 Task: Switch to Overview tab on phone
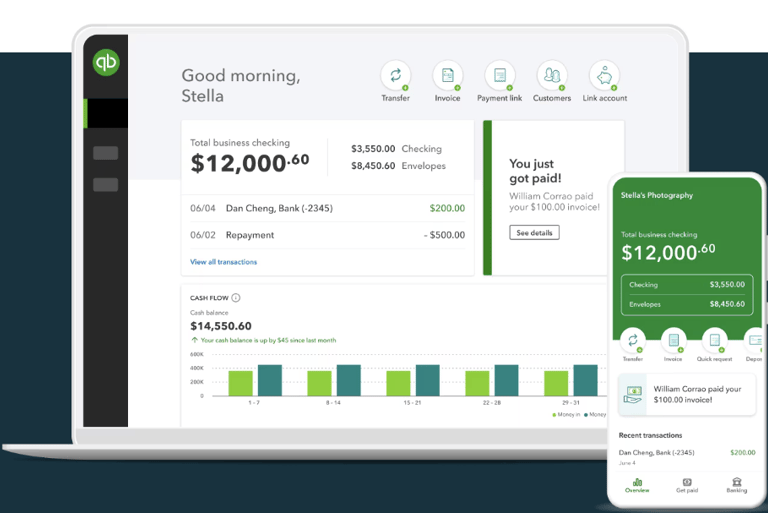click(x=637, y=485)
